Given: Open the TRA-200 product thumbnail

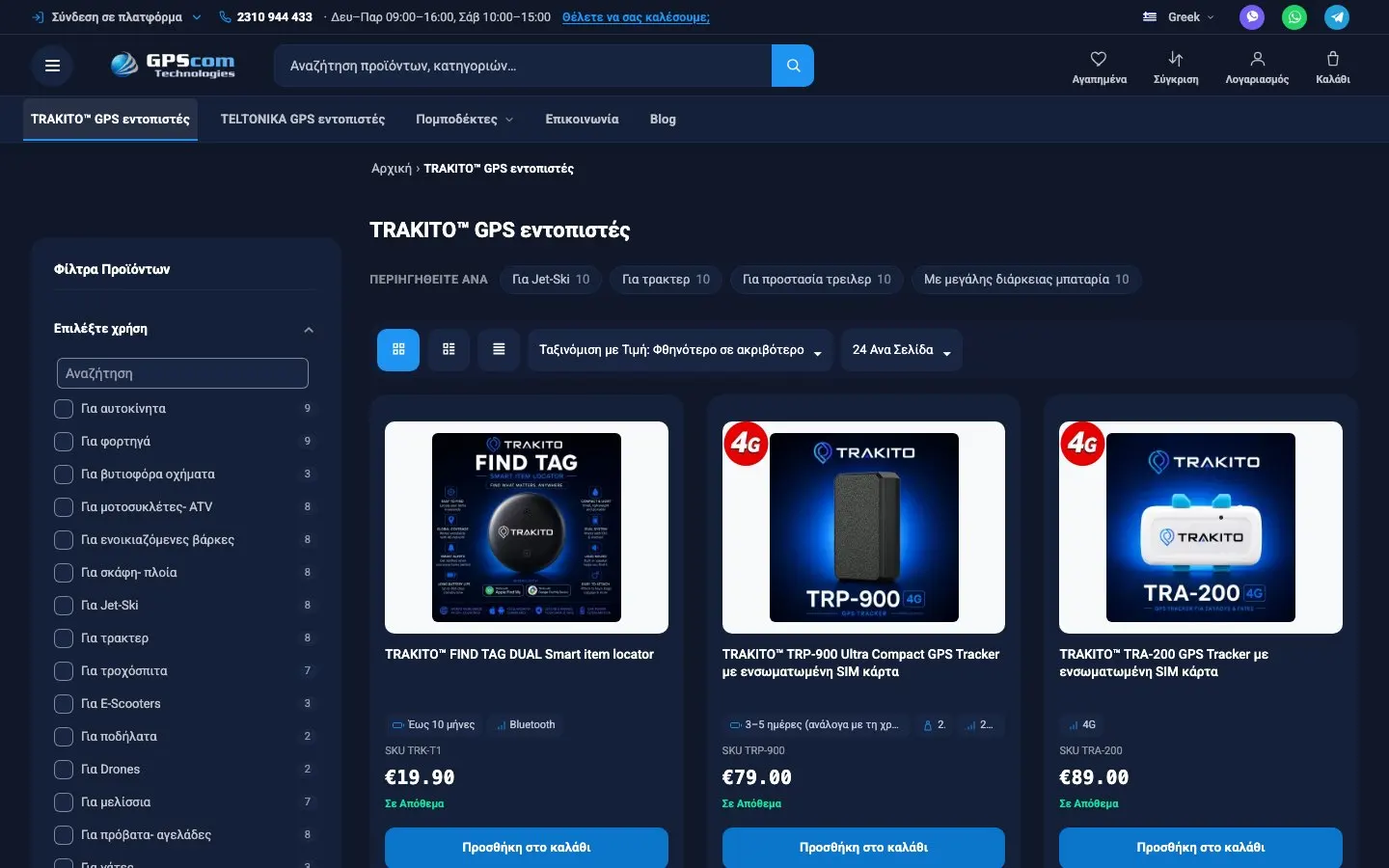Looking at the screenshot, I should click(1201, 528).
